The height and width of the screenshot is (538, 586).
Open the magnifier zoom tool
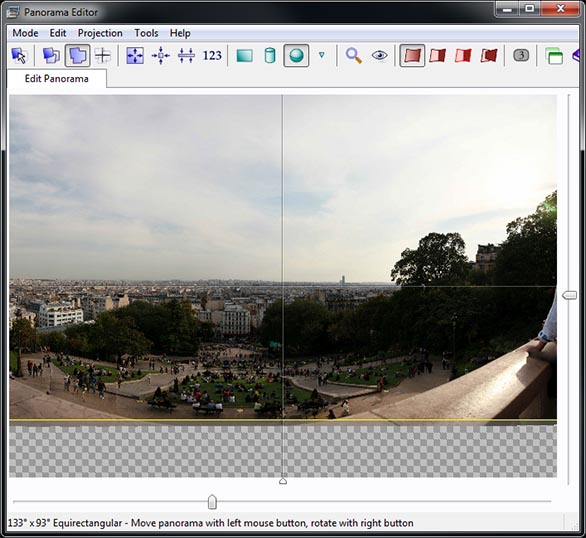353,56
